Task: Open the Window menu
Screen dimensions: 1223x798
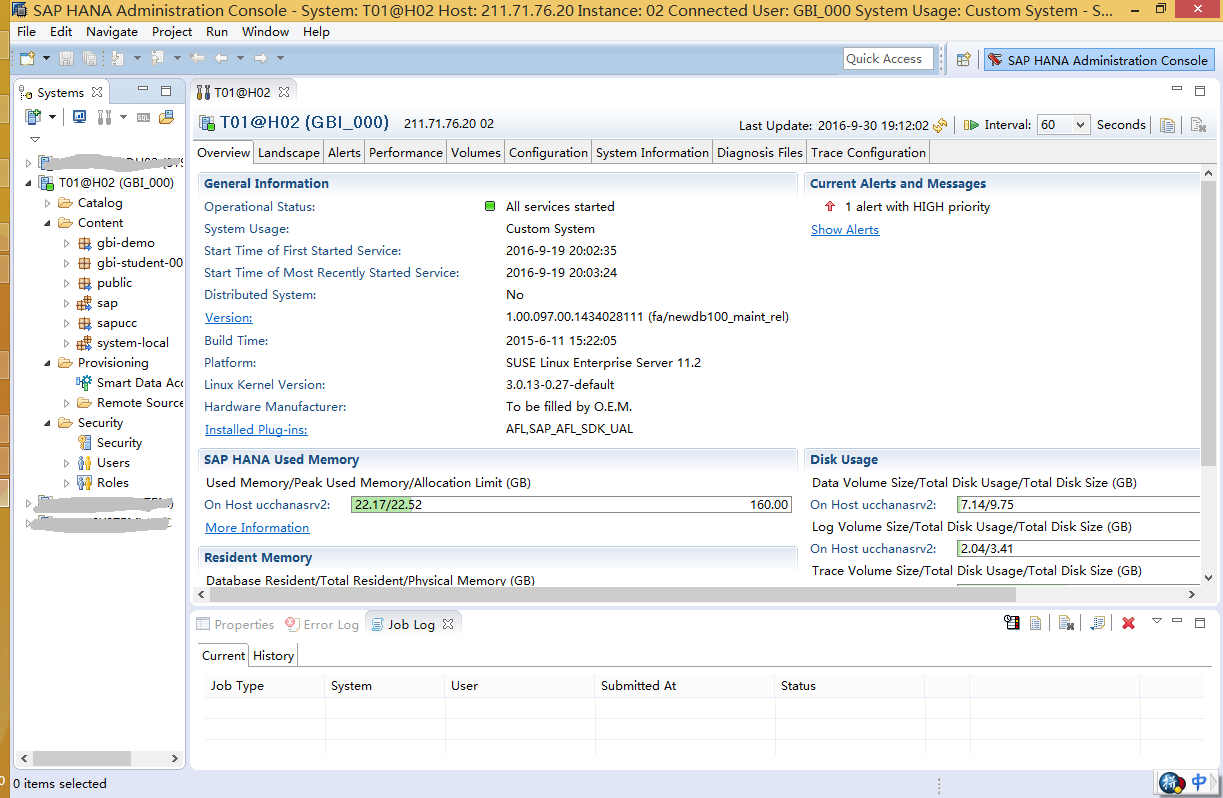Action: tap(265, 32)
